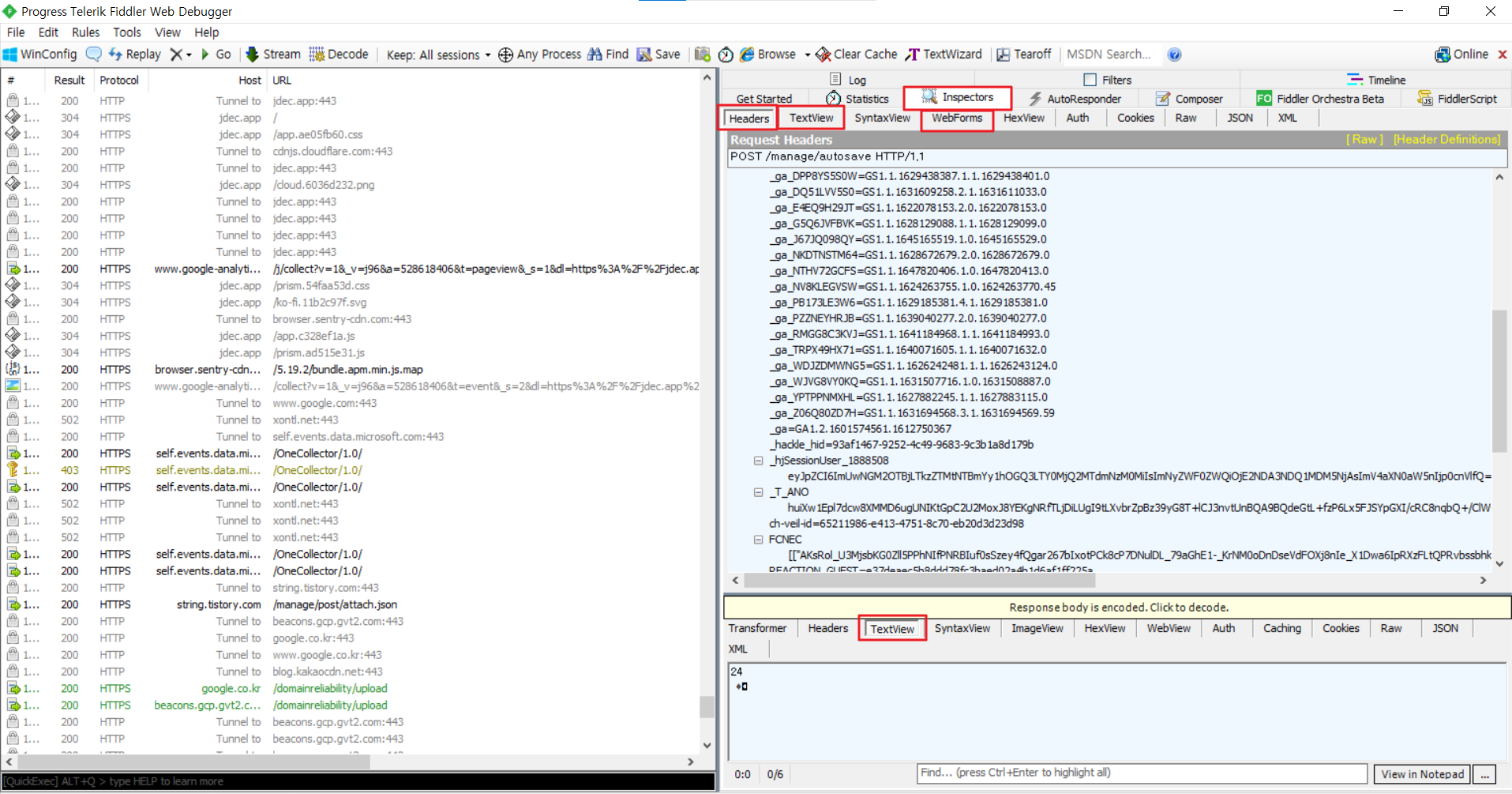
Task: Click the Browse Internet Explorer icon
Action: pos(747,55)
